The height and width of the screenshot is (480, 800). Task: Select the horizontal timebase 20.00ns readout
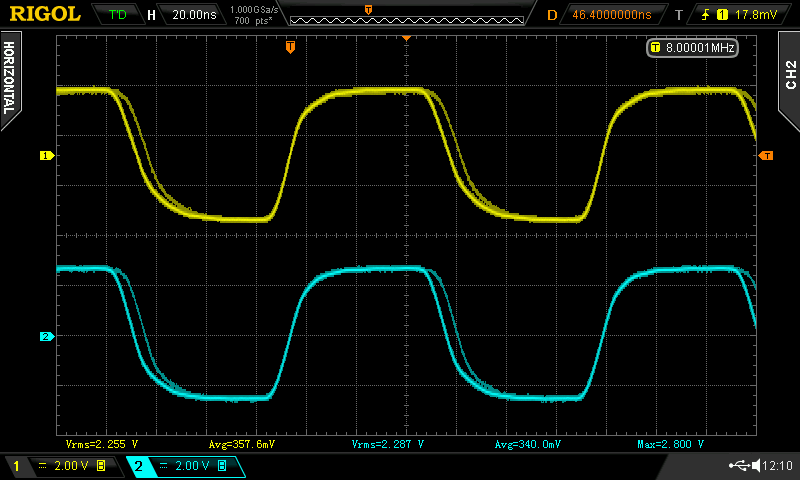click(194, 15)
